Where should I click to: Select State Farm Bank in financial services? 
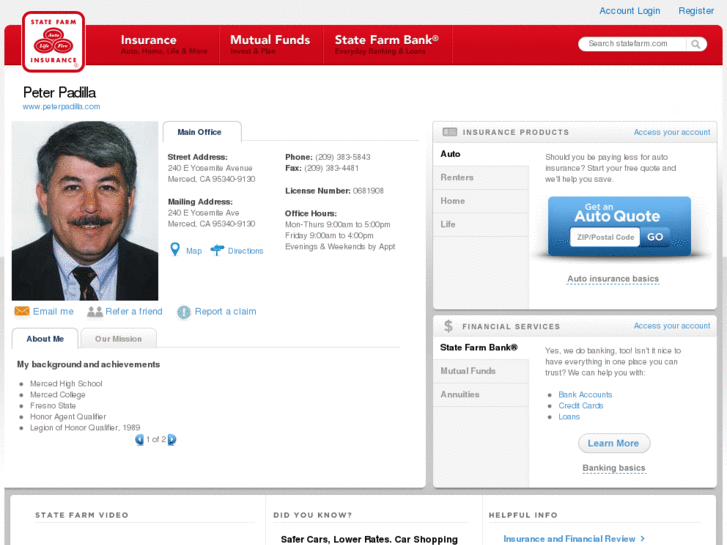[481, 347]
